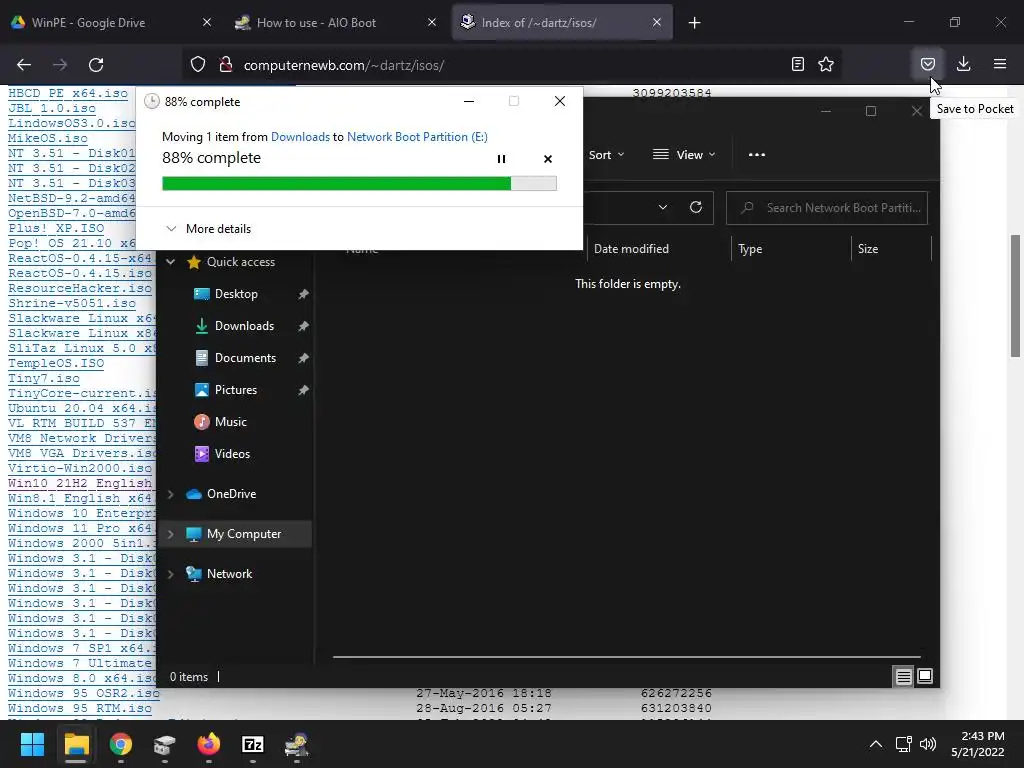Click File Explorer in the taskbar
Viewport: 1024px width, 768px height.
pos(76,744)
